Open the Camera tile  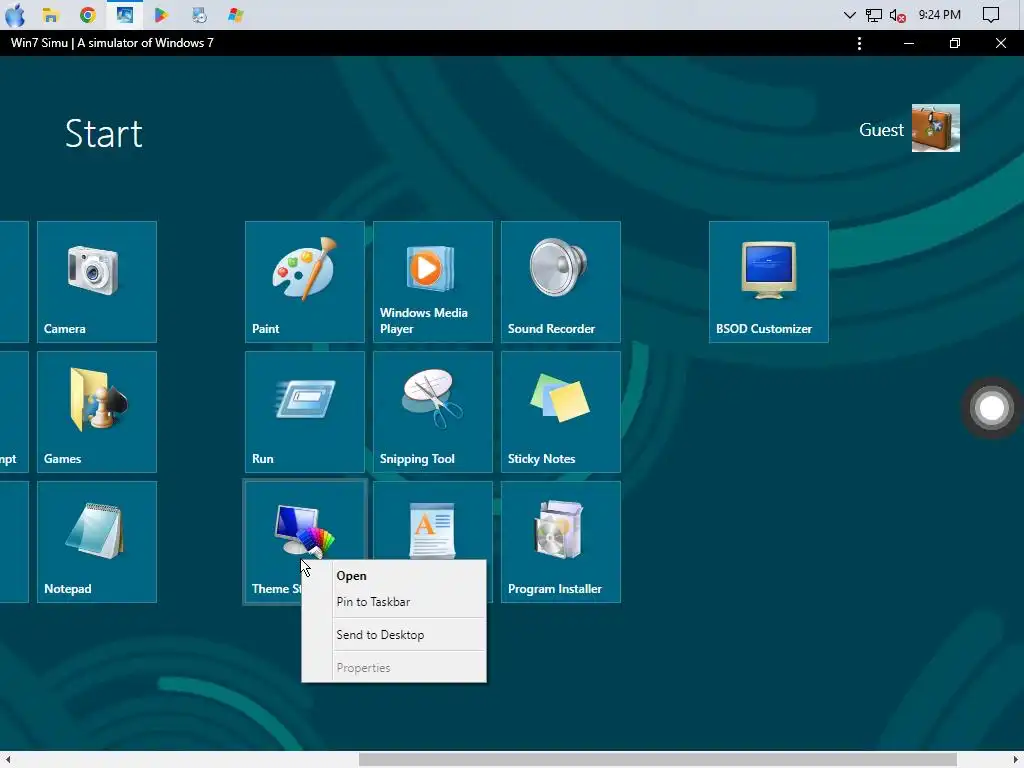point(97,281)
